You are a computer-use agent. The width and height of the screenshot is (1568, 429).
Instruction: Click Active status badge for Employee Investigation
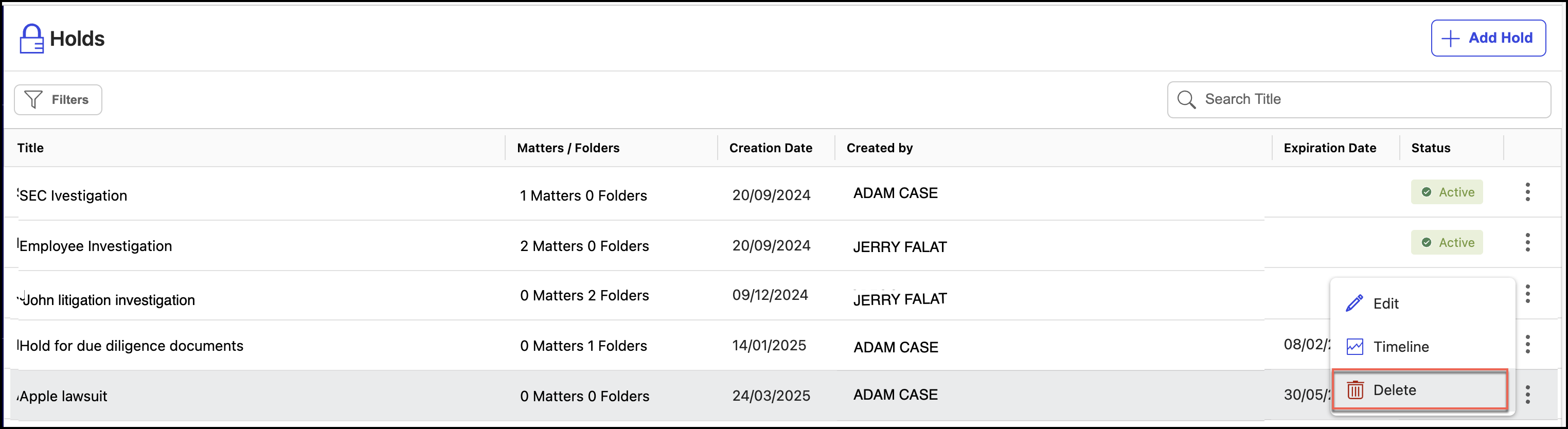click(1447, 243)
